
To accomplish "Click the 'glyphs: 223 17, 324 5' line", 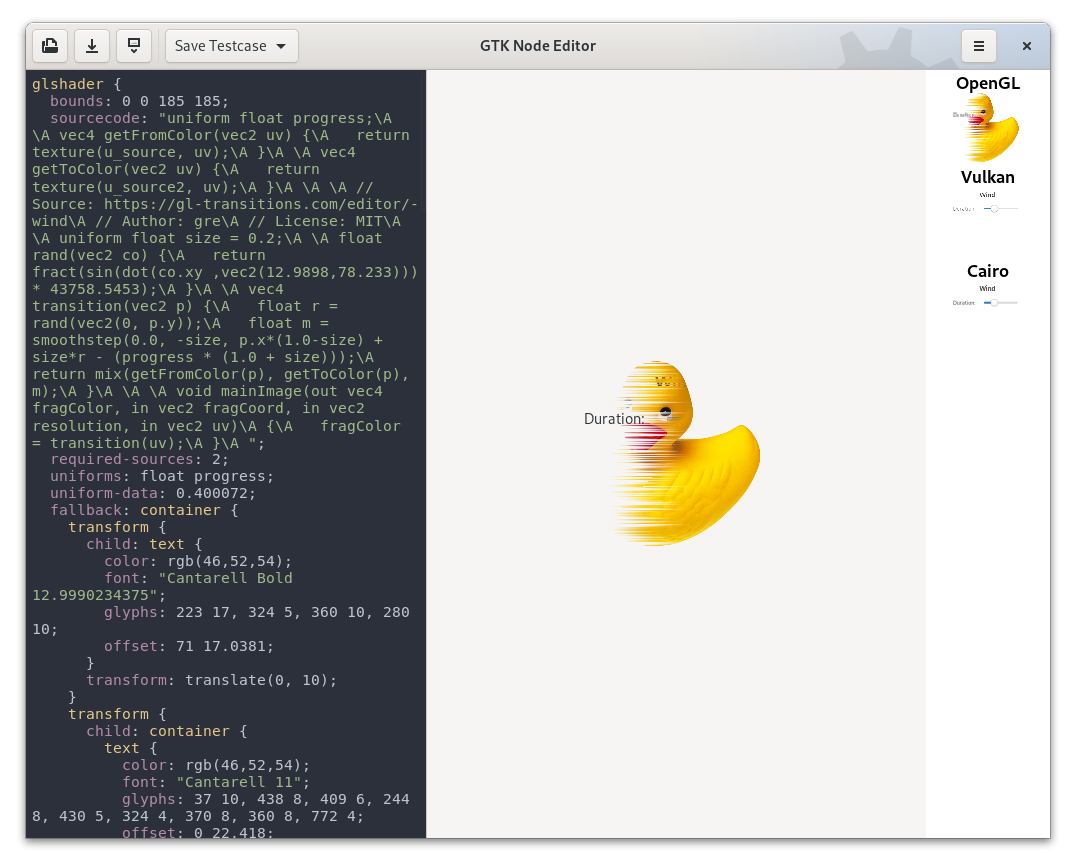I will [x=257, y=612].
